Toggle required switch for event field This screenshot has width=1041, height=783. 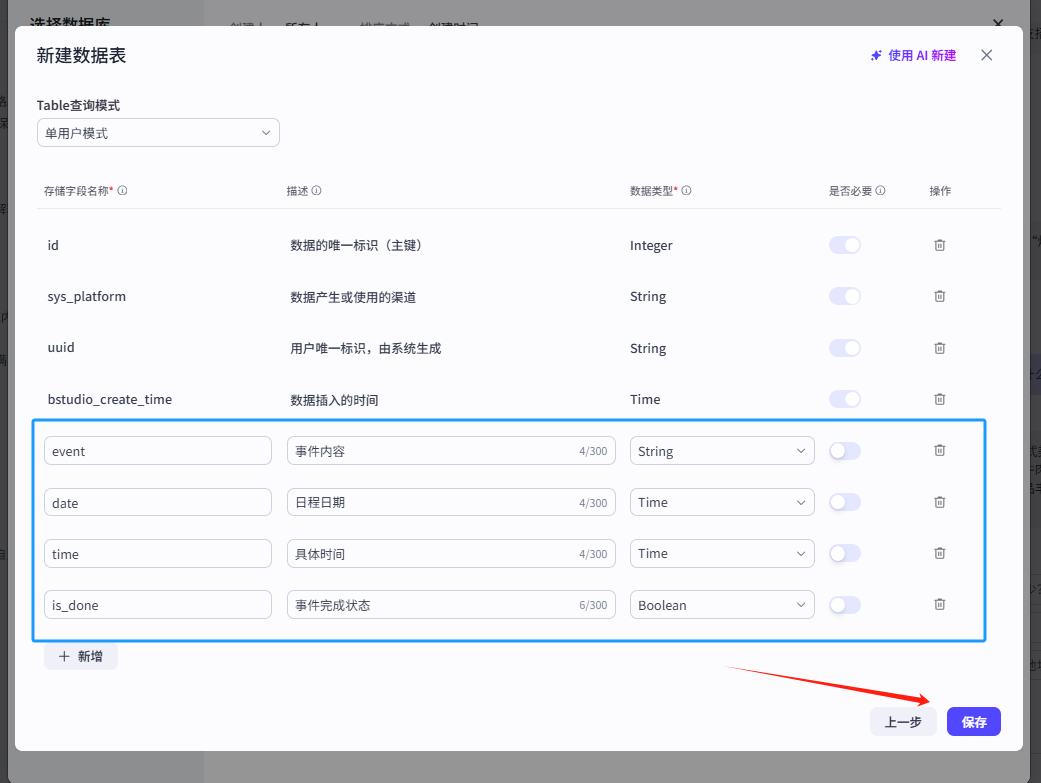click(x=844, y=451)
